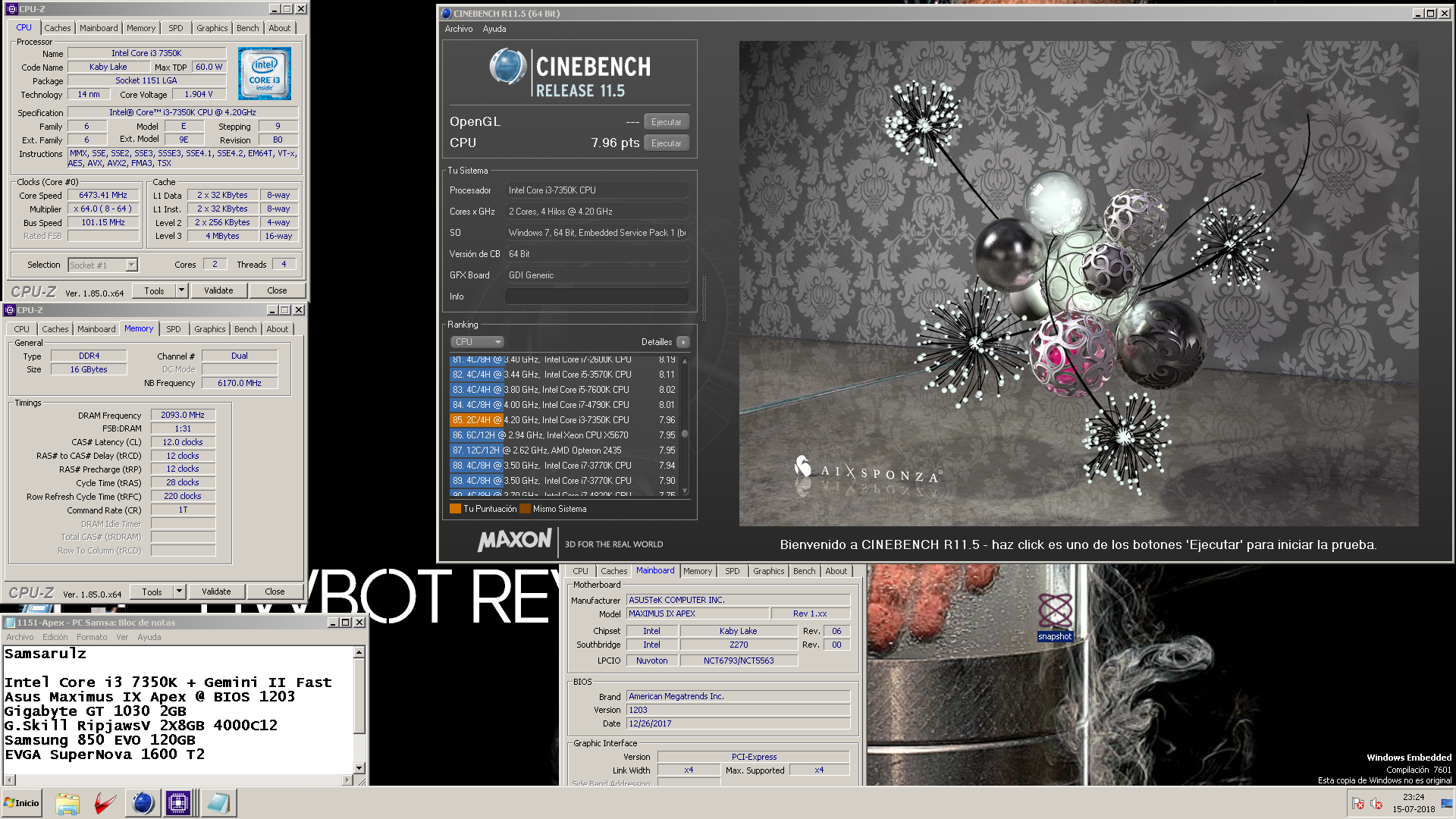Select ranking row Intel Core i7-4790K
The image size is (1456, 819).
point(563,405)
